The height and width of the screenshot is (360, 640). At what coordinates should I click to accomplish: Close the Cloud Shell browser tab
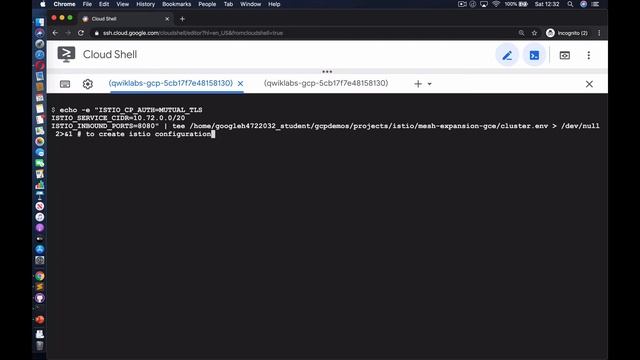click(x=167, y=19)
